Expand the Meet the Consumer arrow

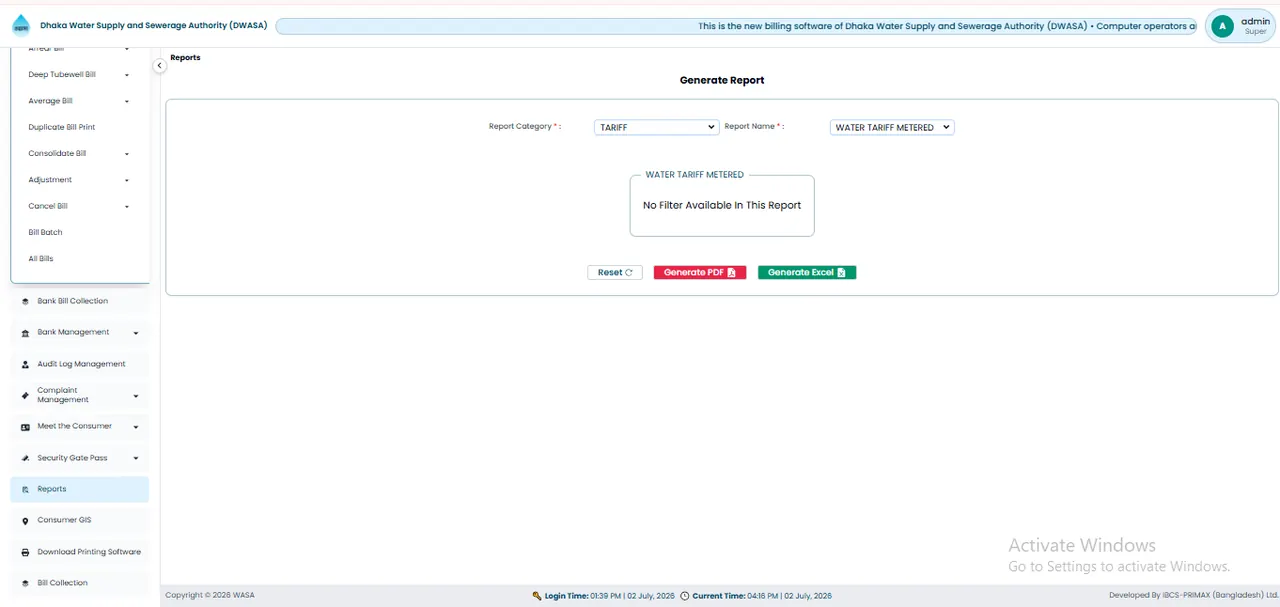point(136,427)
